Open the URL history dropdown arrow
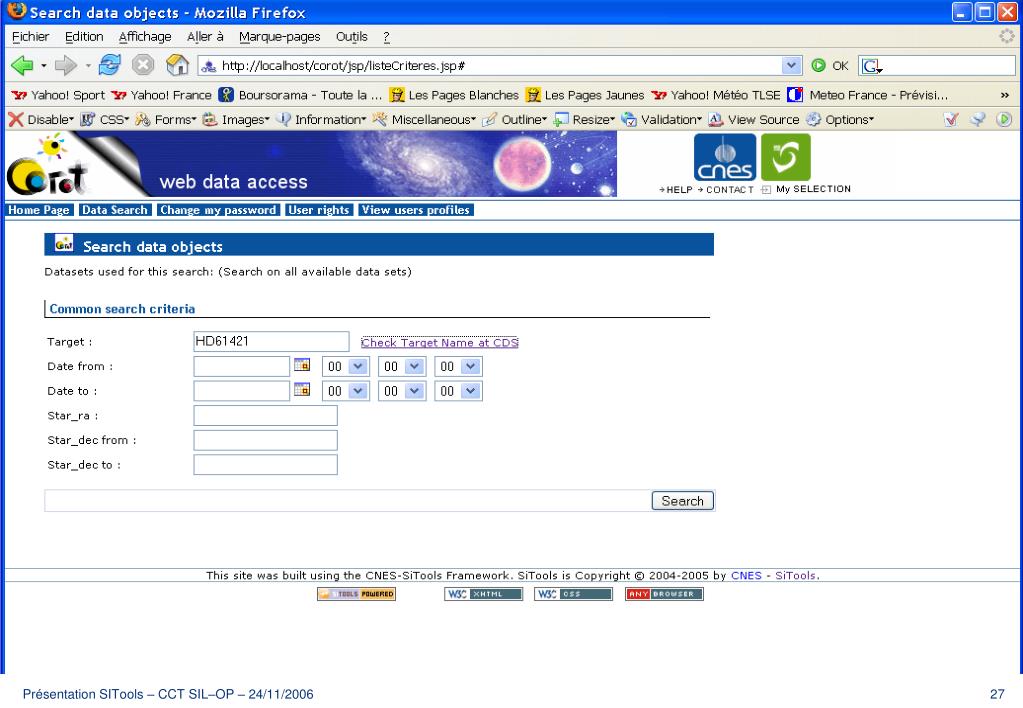This screenshot has width=1023, height=708. pyautogui.click(x=791, y=65)
